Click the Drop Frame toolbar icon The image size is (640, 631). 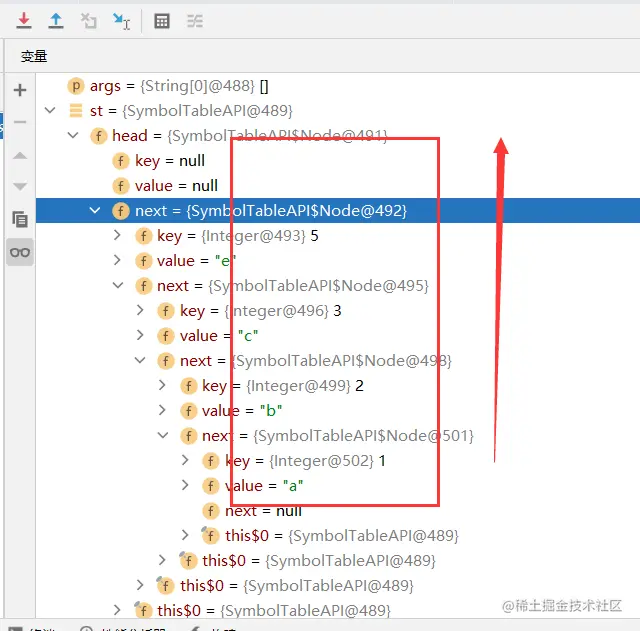tap(89, 21)
